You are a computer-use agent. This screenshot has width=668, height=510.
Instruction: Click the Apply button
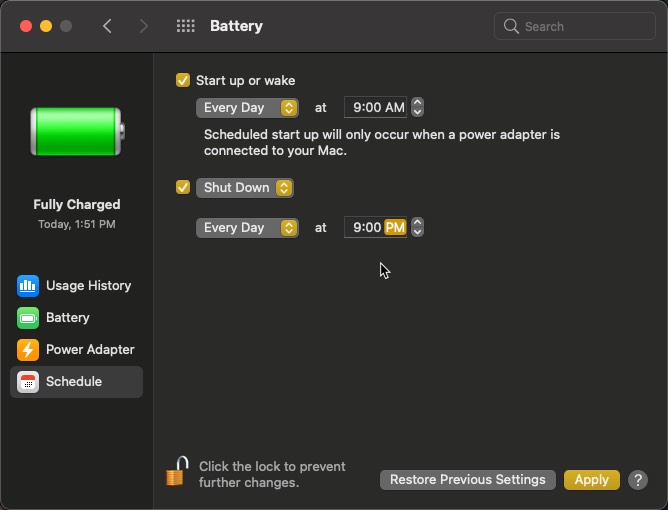[x=592, y=480]
